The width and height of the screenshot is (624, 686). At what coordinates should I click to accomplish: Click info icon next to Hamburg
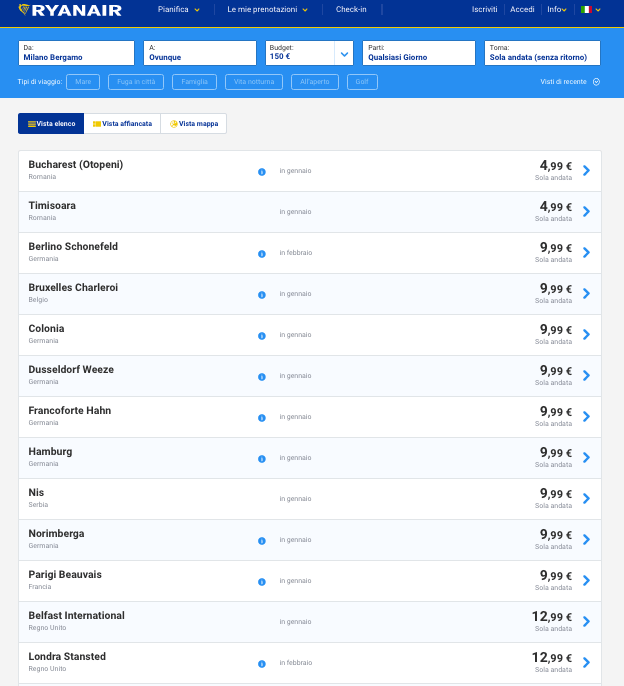(262, 458)
